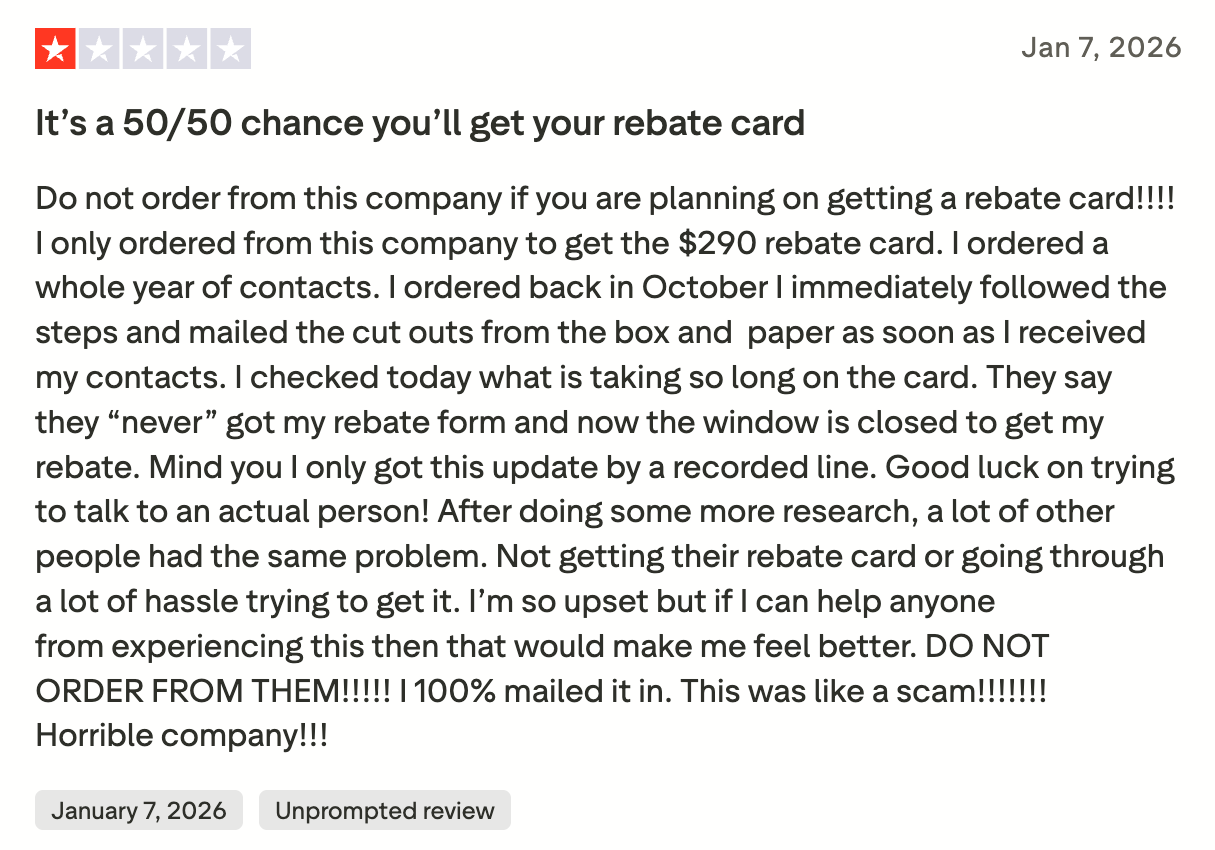Image resolution: width=1215 pixels, height=850 pixels.
Task: Click the 'Jan 7, 2026' date at top right
Action: (x=1100, y=47)
